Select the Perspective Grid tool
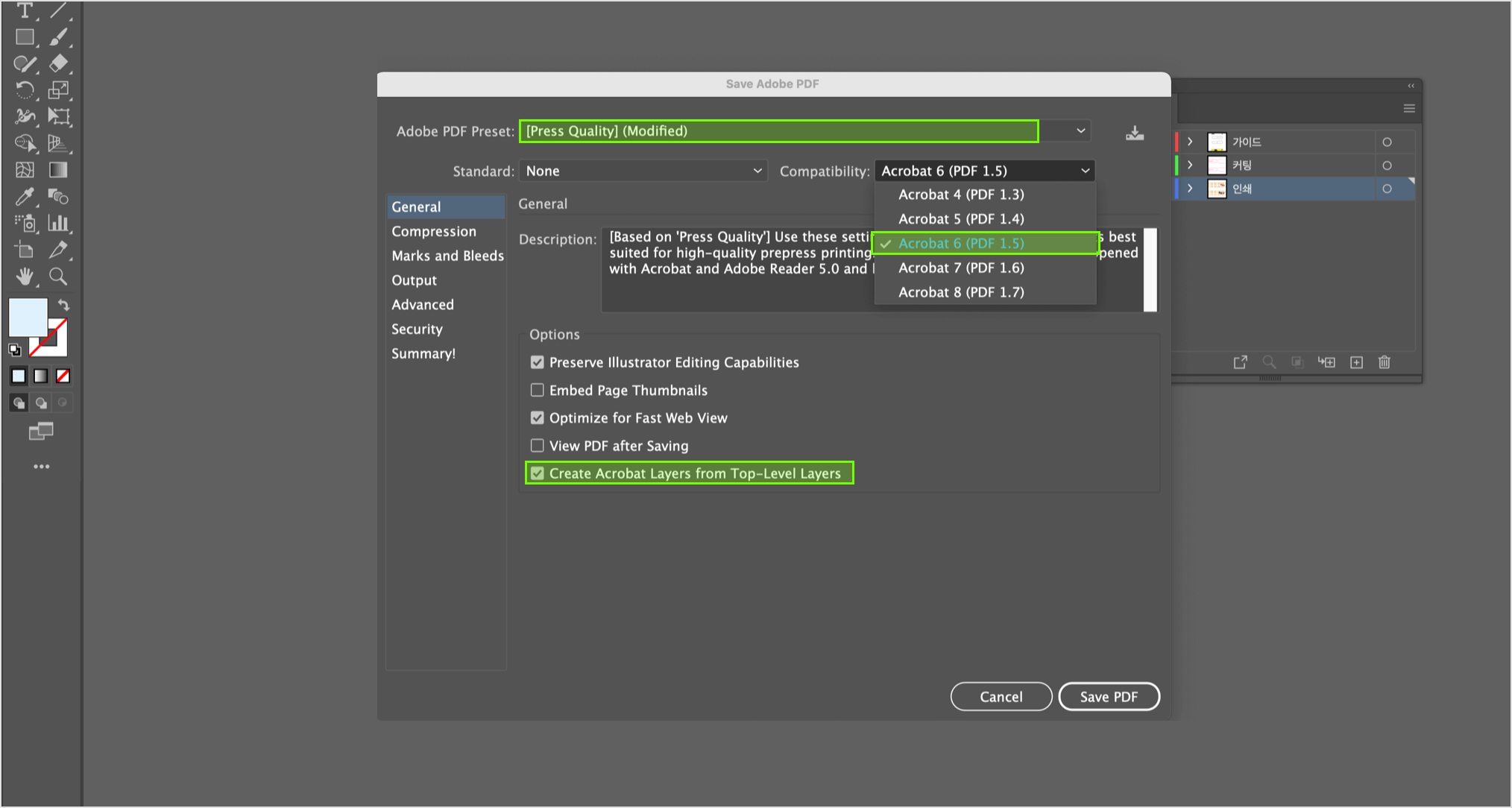The image size is (1512, 808). point(58,143)
